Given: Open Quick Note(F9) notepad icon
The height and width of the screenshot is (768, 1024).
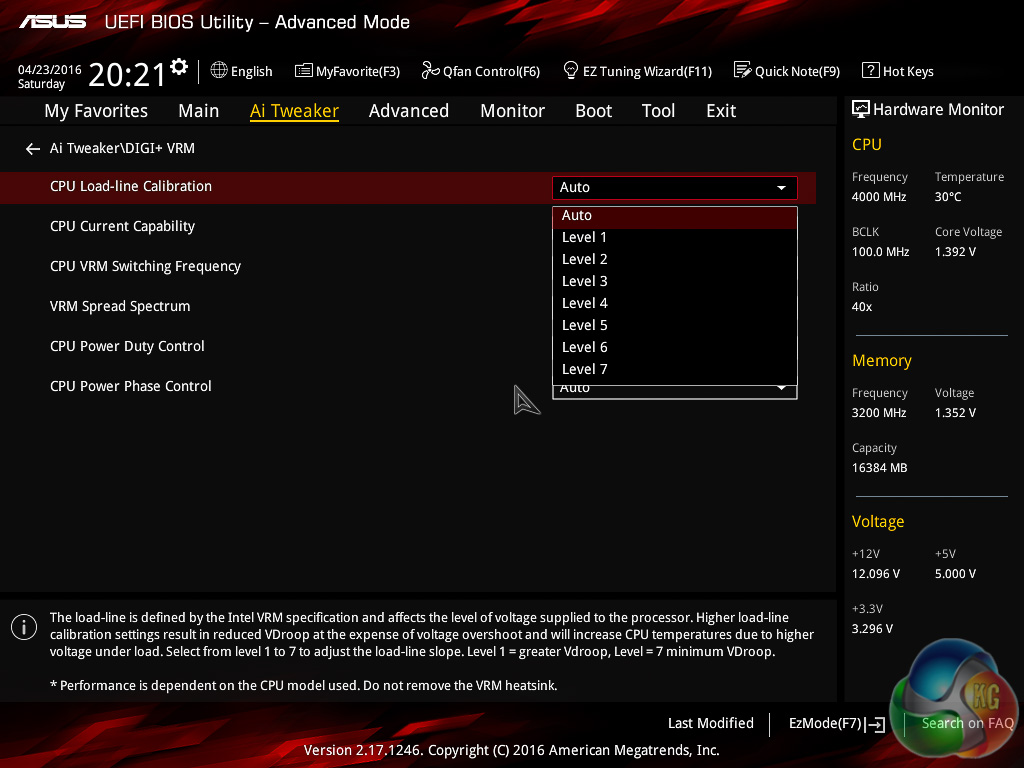Looking at the screenshot, I should point(742,70).
